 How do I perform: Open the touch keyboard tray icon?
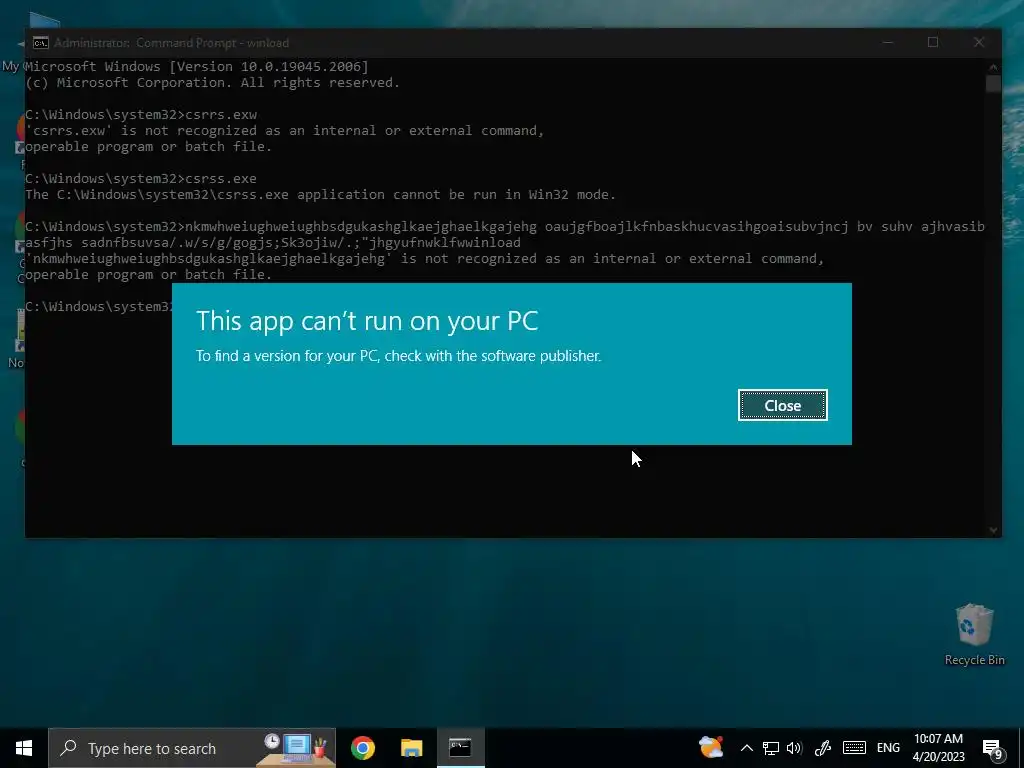(x=854, y=748)
